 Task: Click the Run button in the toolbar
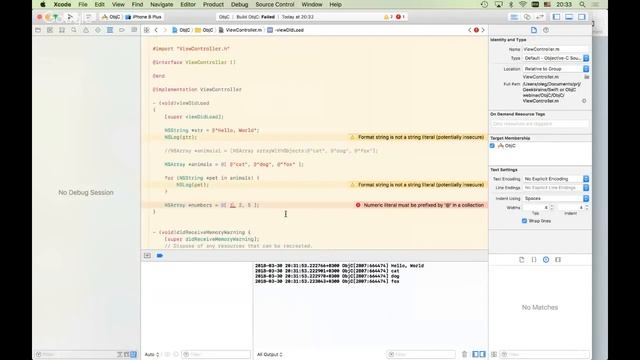(70, 17)
